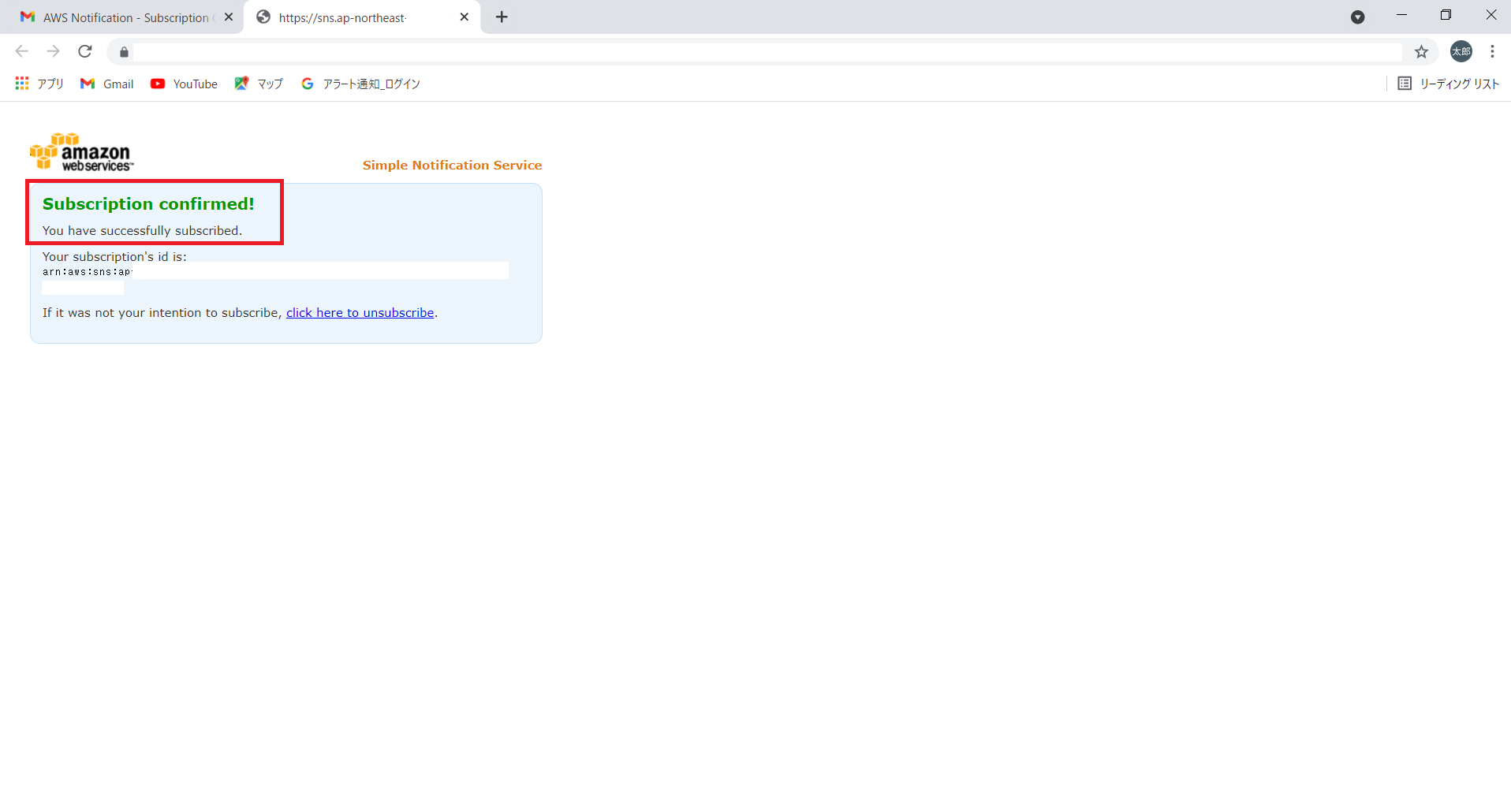
Task: Restore down the Chrome window
Action: pos(1446,16)
